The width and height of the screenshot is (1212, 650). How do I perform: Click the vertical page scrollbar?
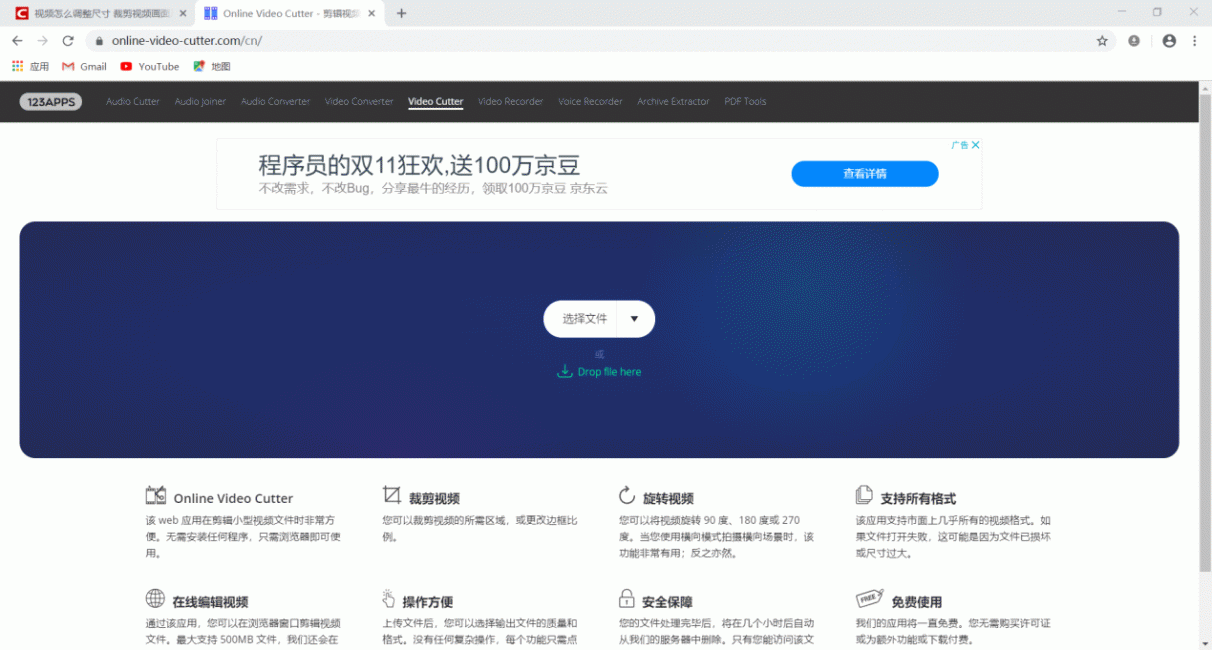[1204, 300]
